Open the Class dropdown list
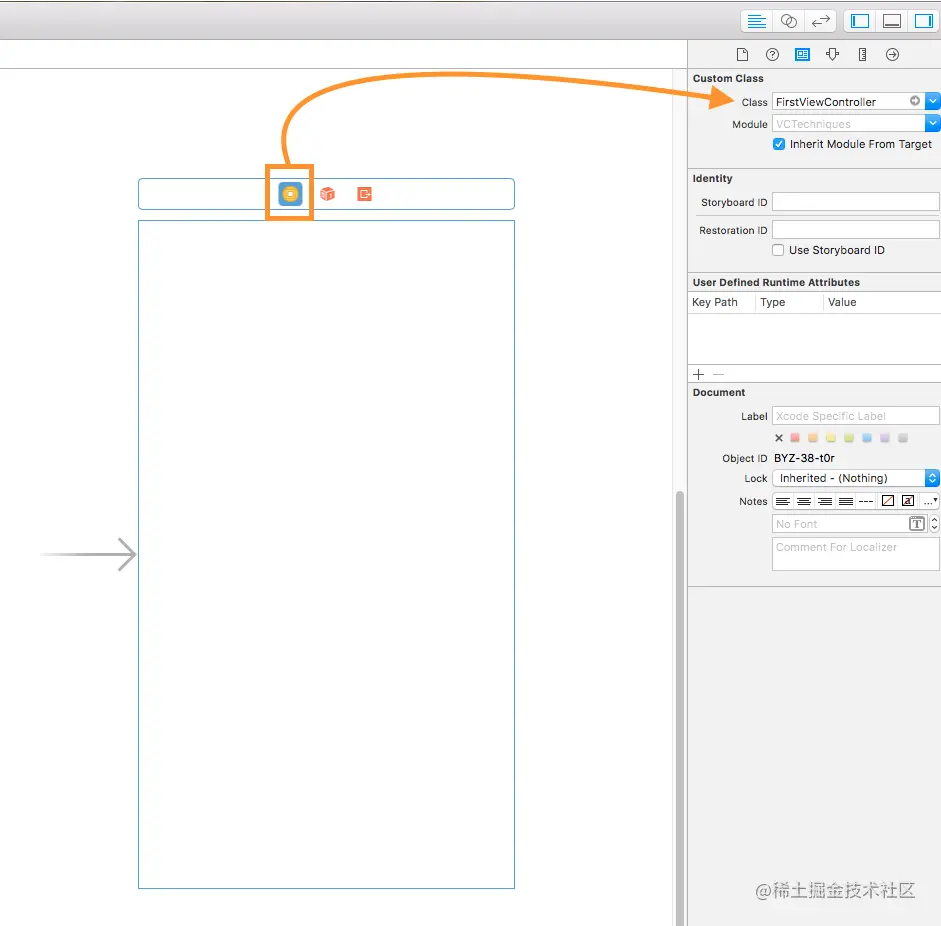This screenshot has height=926, width=941. click(x=933, y=101)
